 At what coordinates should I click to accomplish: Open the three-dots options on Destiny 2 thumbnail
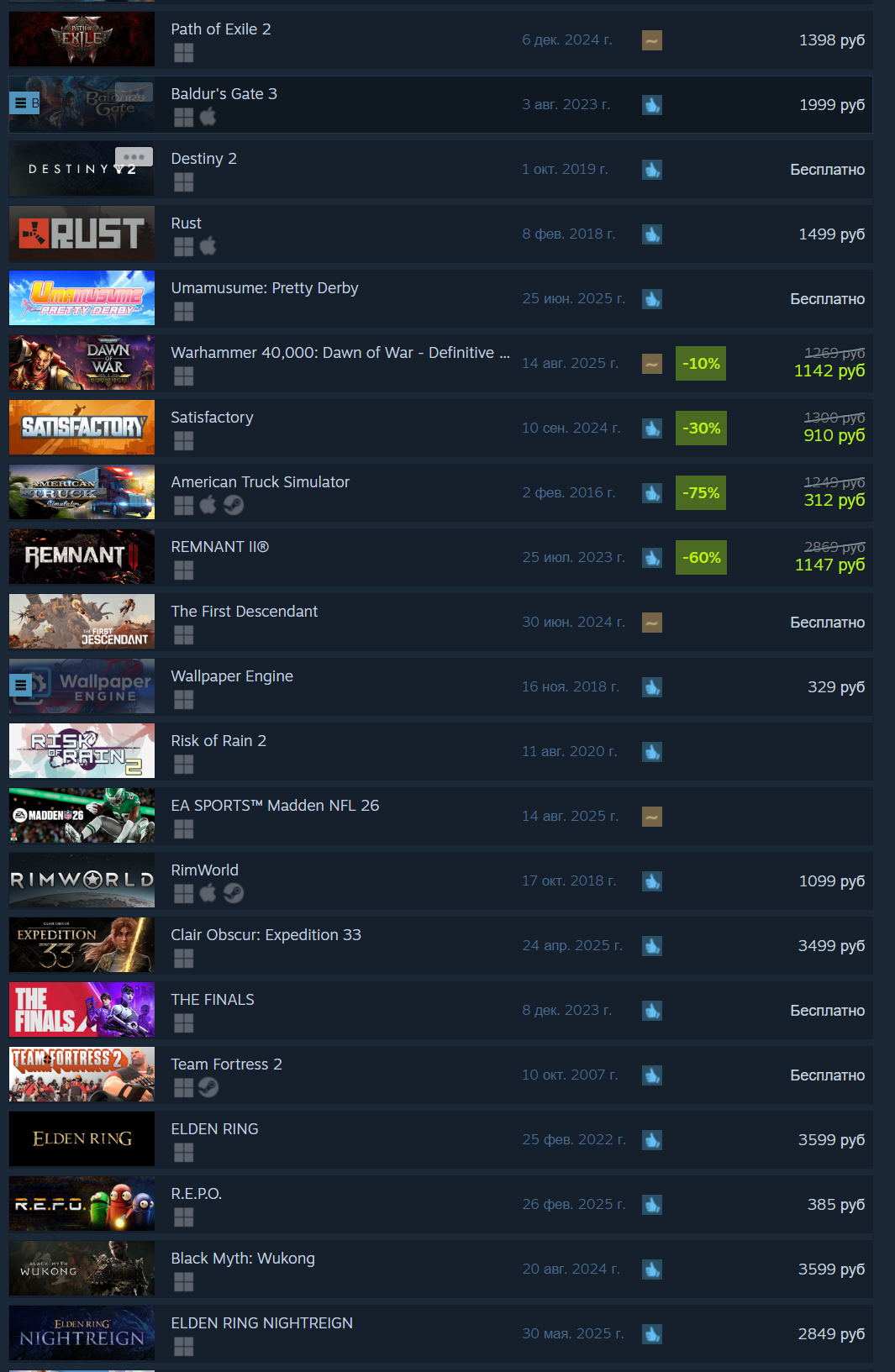coord(134,157)
